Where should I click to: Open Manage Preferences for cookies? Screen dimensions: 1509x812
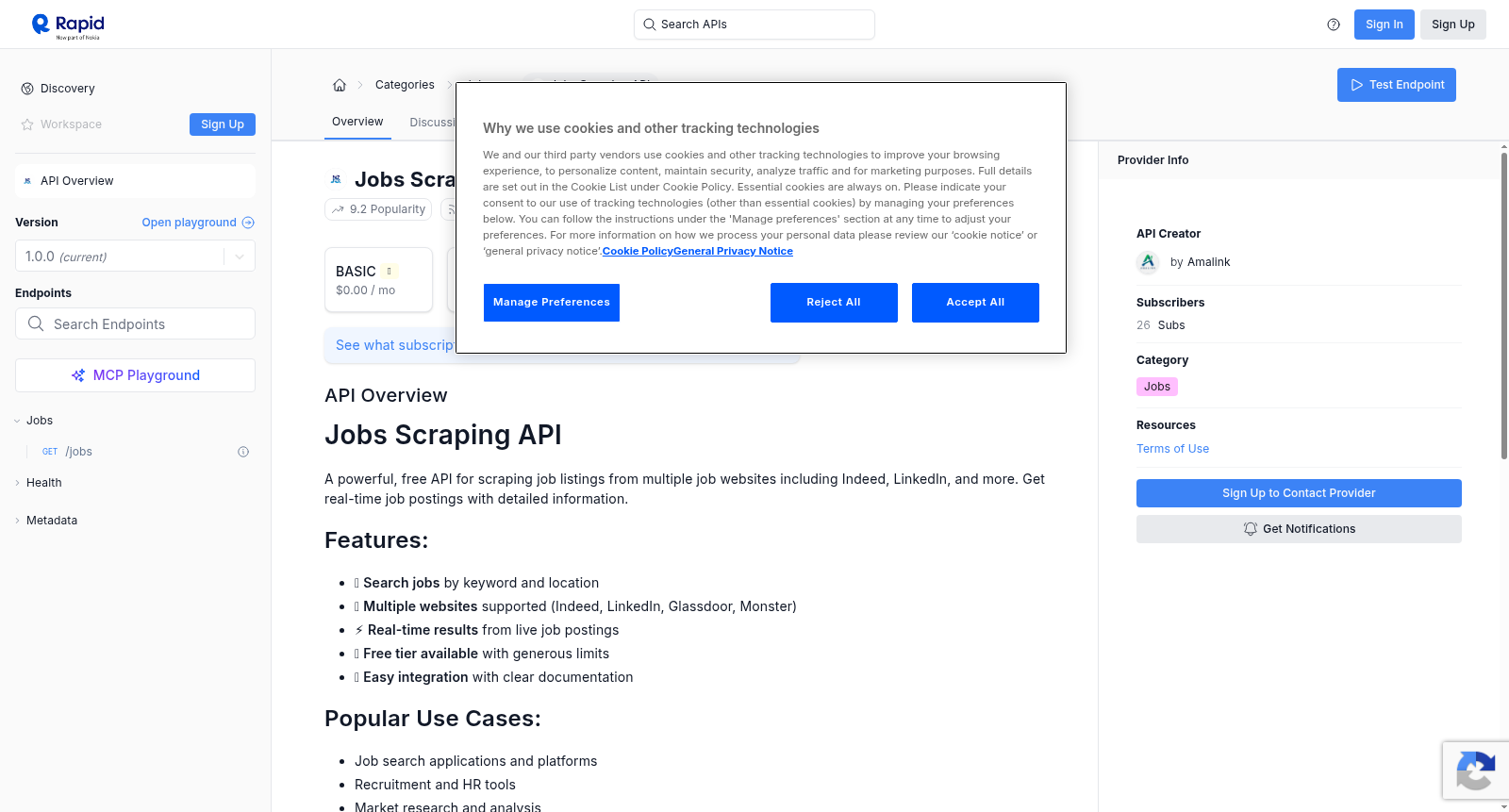(x=552, y=303)
